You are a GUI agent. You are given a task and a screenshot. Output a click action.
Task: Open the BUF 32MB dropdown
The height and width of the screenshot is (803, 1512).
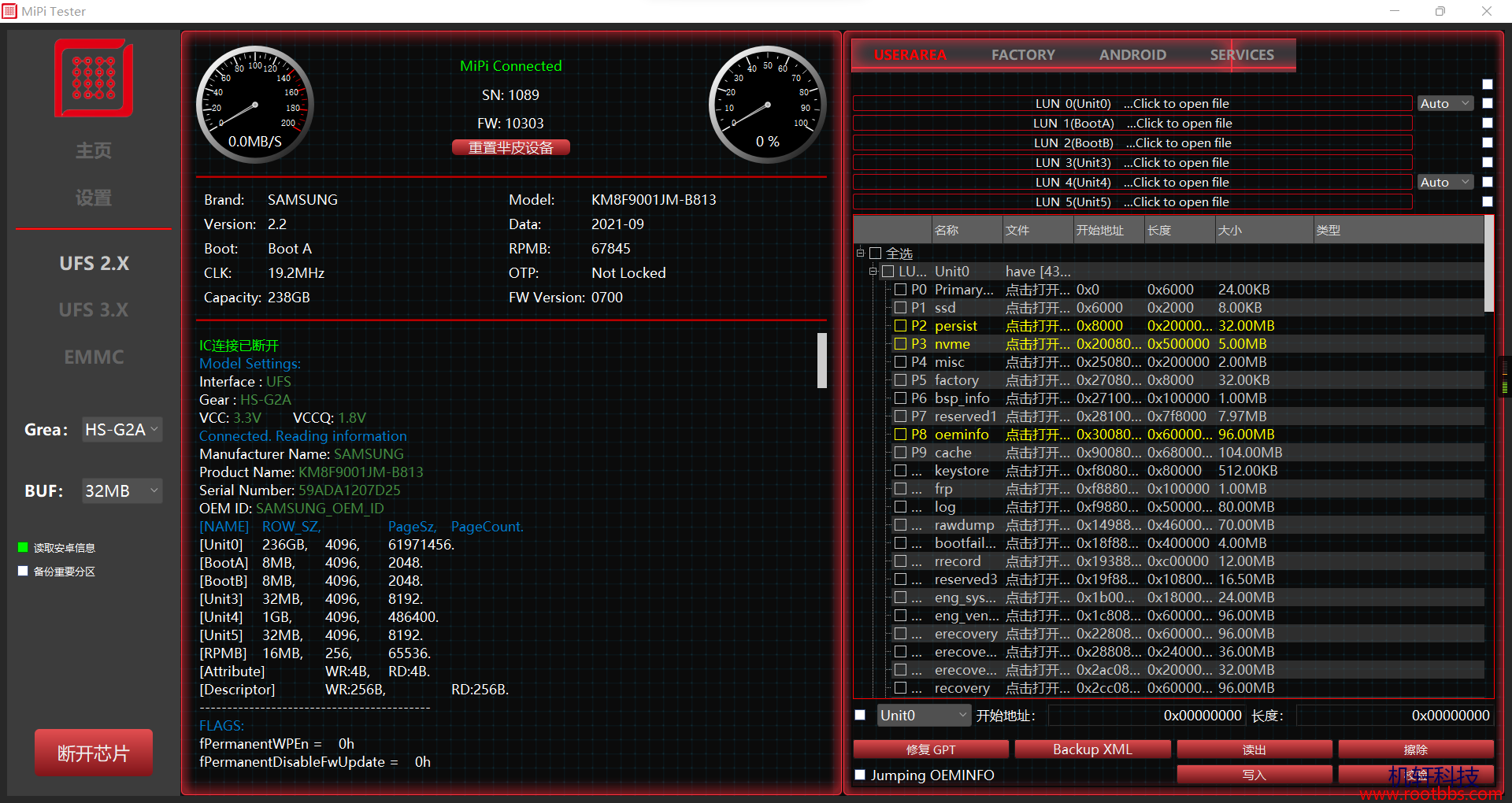pos(122,490)
